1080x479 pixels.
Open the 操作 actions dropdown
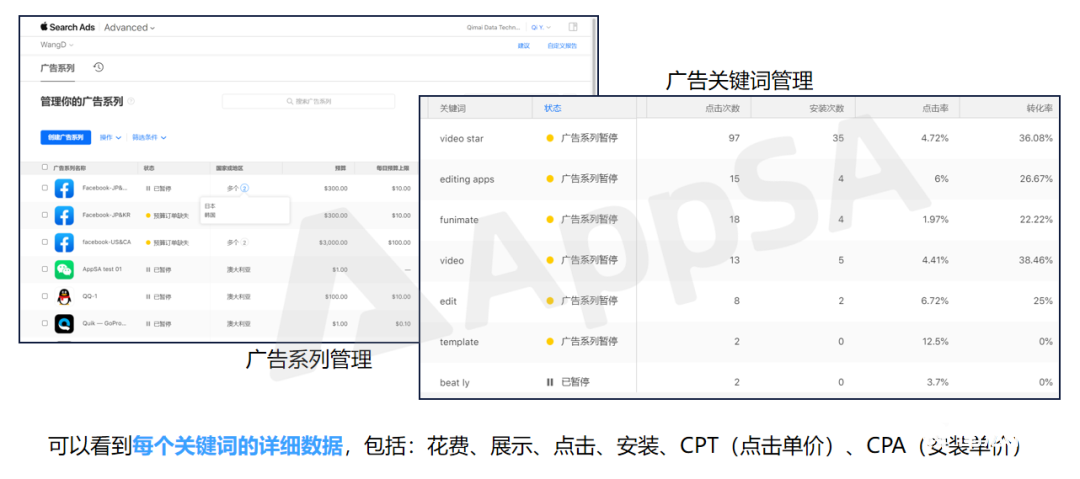click(x=110, y=137)
